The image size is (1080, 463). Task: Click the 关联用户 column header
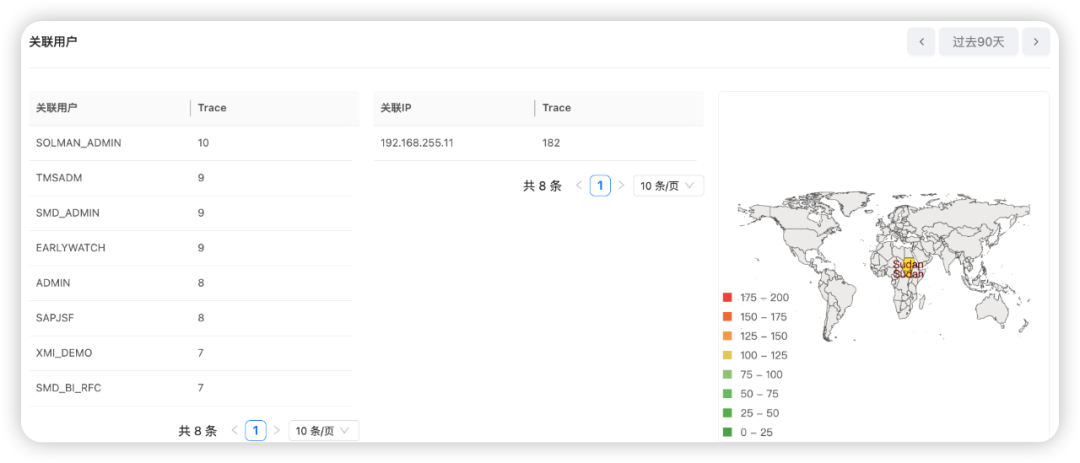[57, 108]
